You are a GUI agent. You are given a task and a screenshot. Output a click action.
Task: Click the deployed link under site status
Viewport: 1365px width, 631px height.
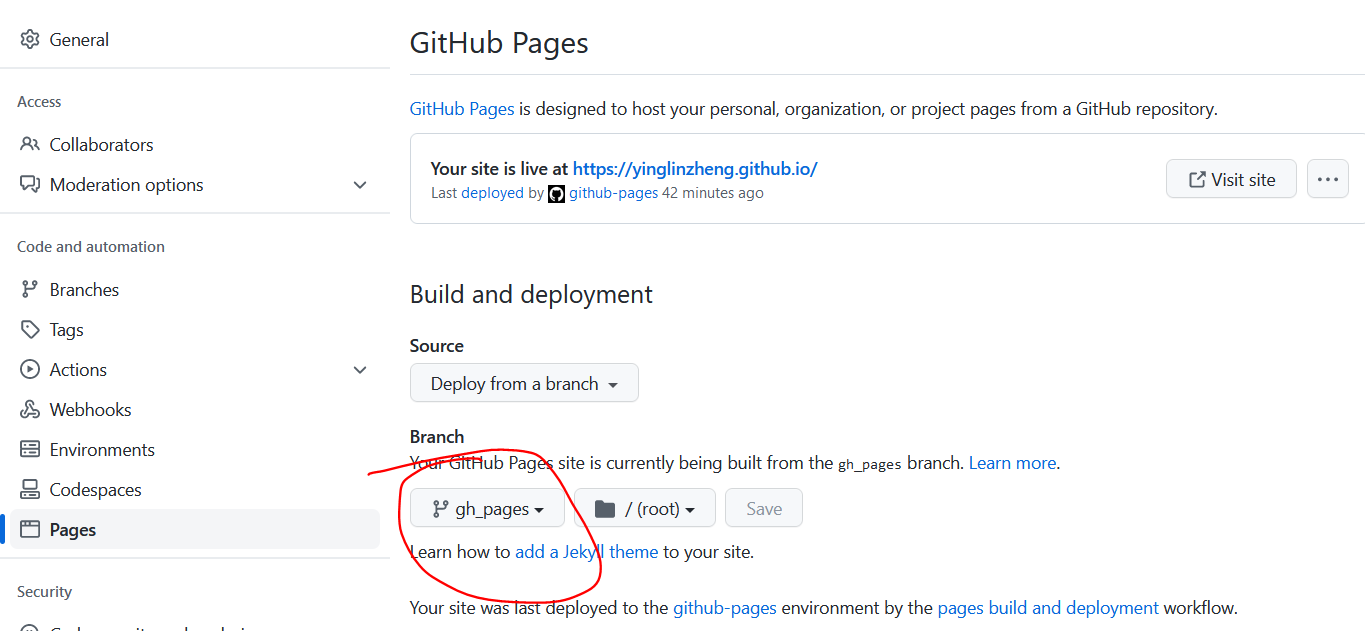pyautogui.click(x=492, y=193)
